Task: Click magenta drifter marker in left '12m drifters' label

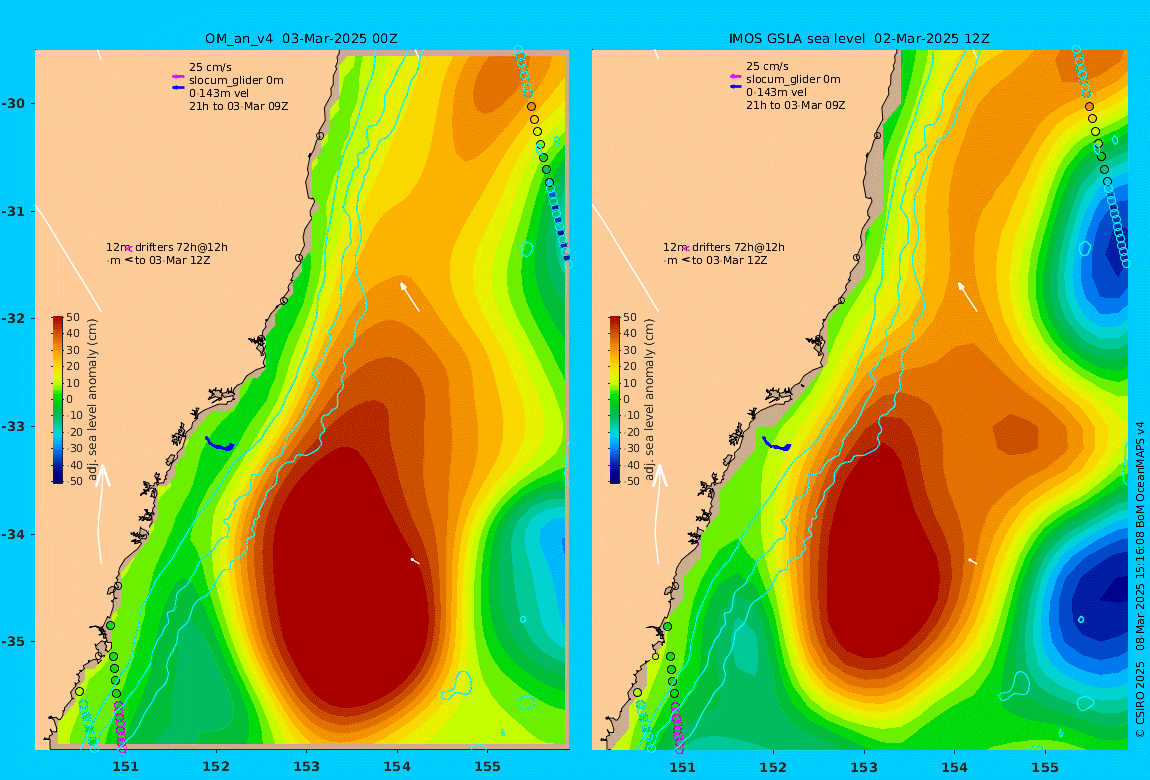Action: (x=128, y=249)
